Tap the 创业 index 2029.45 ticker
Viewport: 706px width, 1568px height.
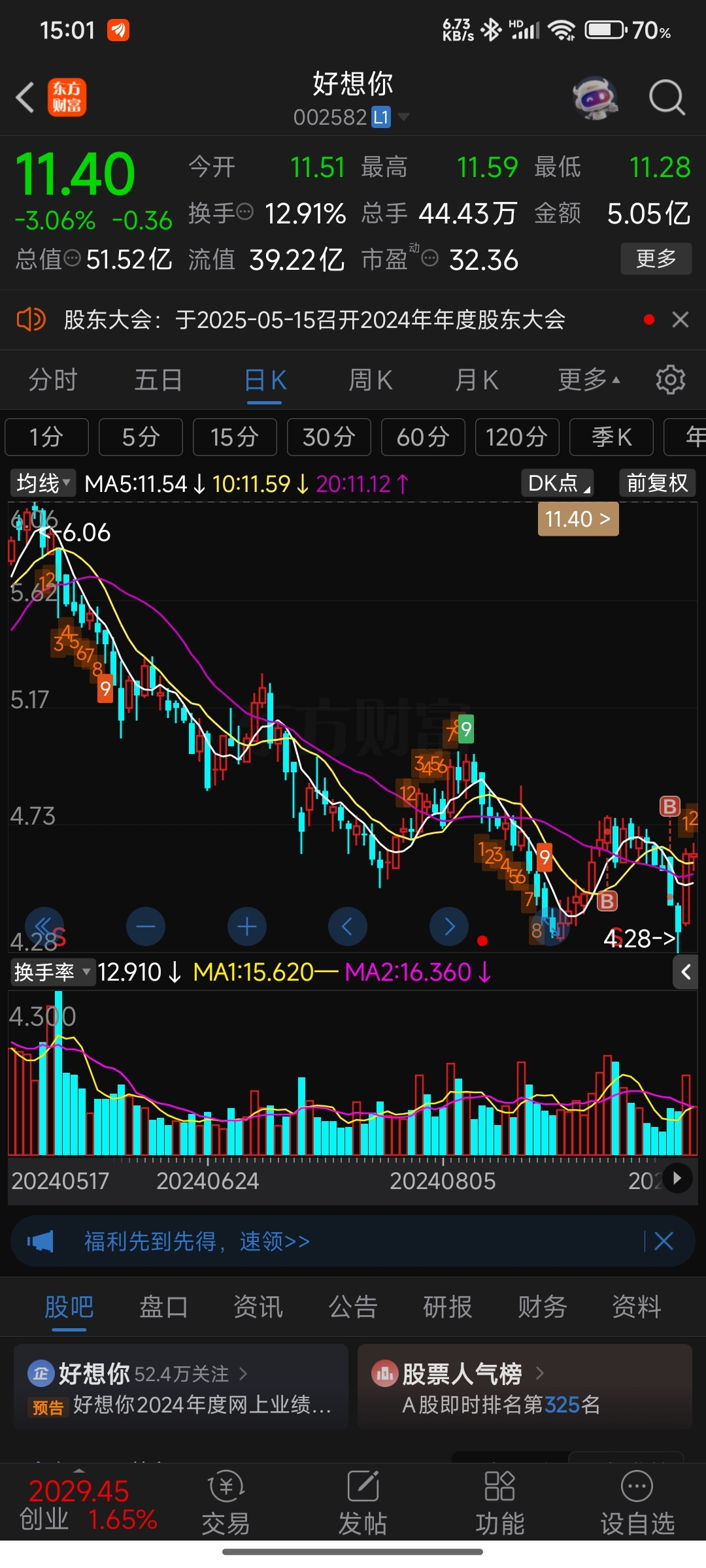click(x=88, y=1505)
